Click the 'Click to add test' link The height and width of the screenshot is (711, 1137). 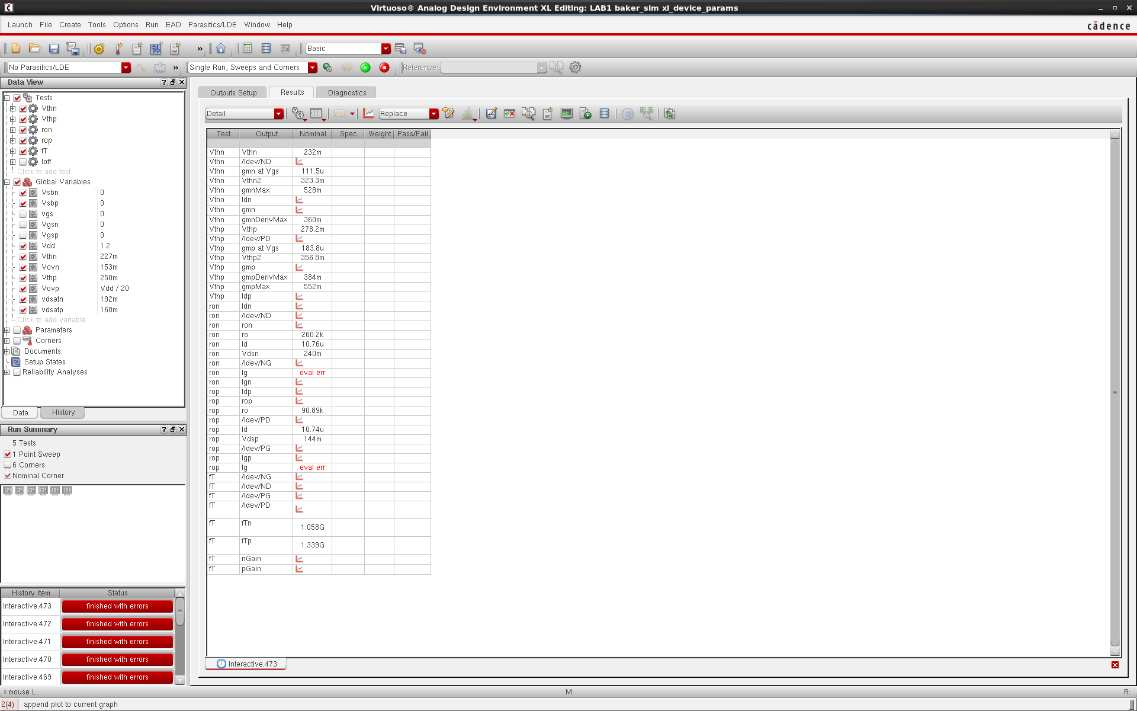(x=44, y=172)
